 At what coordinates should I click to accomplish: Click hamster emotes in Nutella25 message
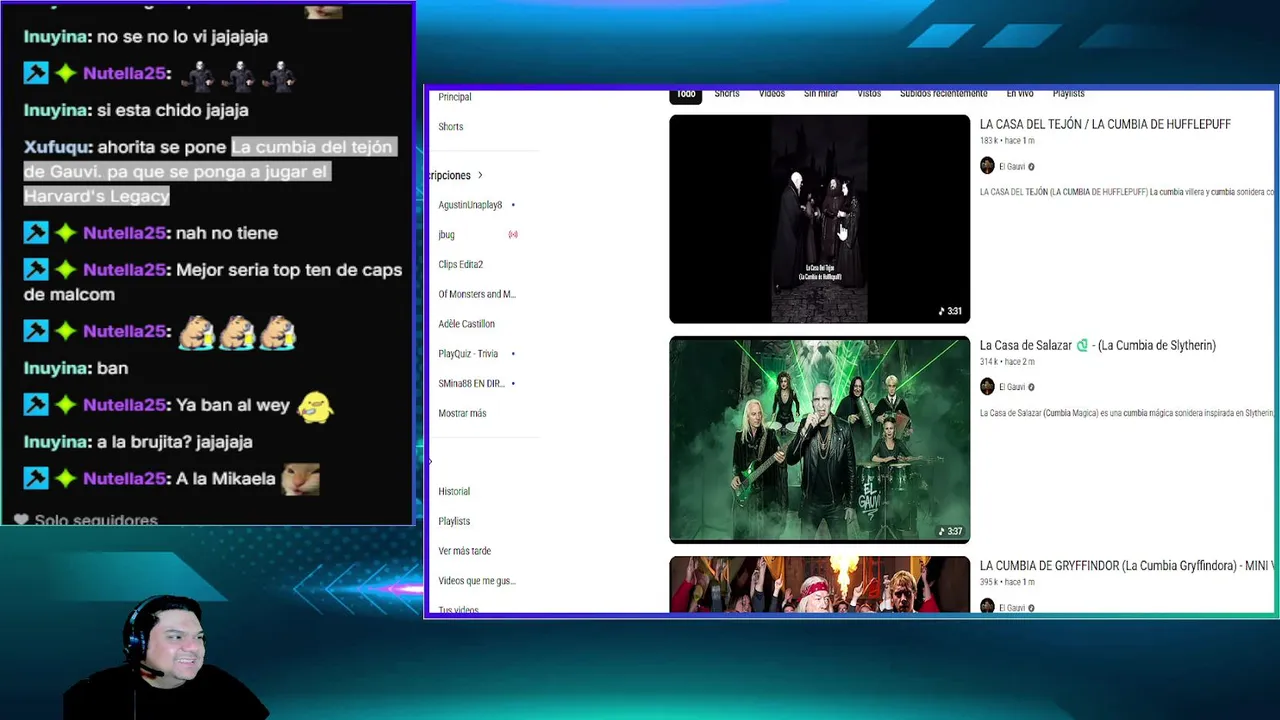click(237, 333)
